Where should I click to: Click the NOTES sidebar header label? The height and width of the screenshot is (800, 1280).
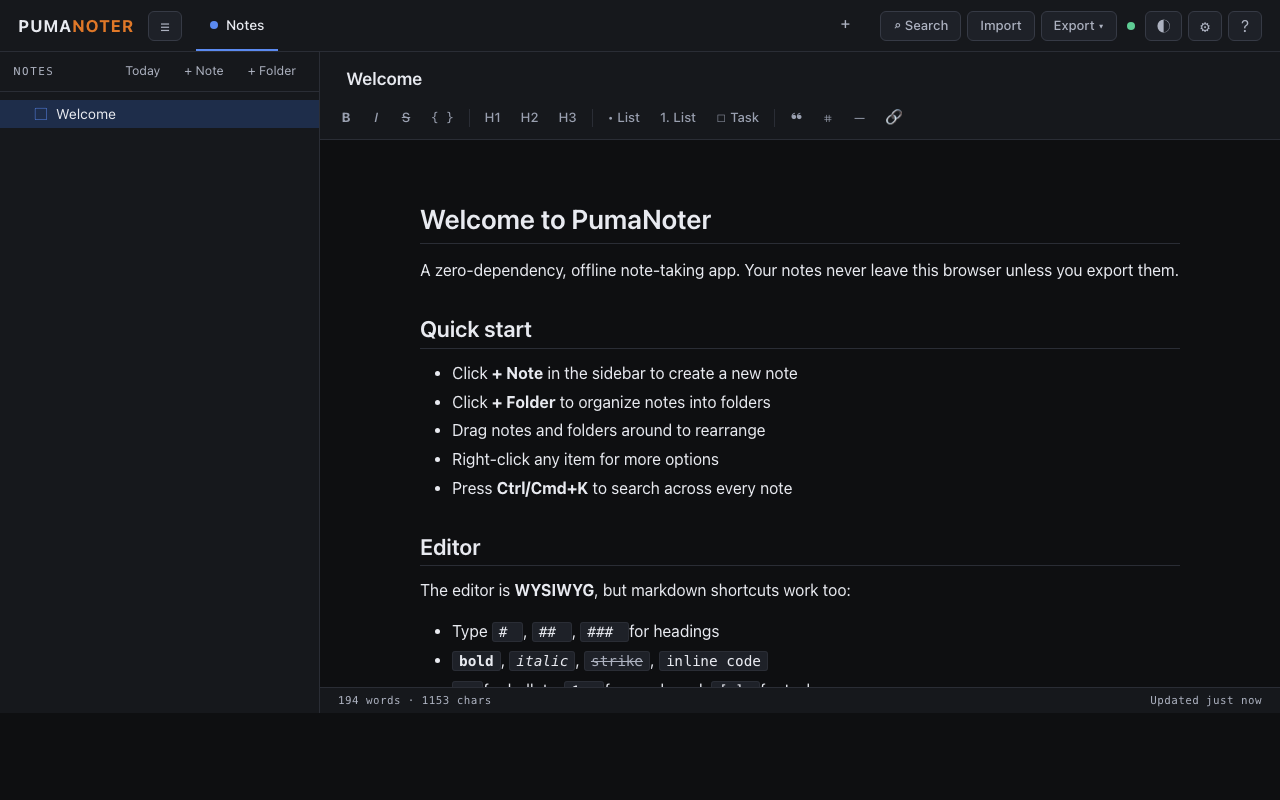point(33,71)
